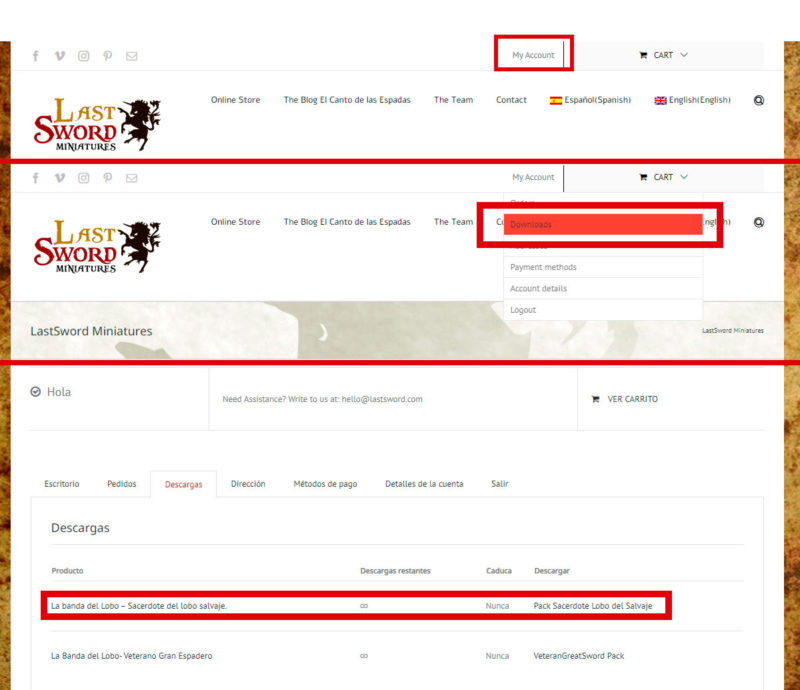Open the Detalles de la cuenta tab

click(x=424, y=484)
